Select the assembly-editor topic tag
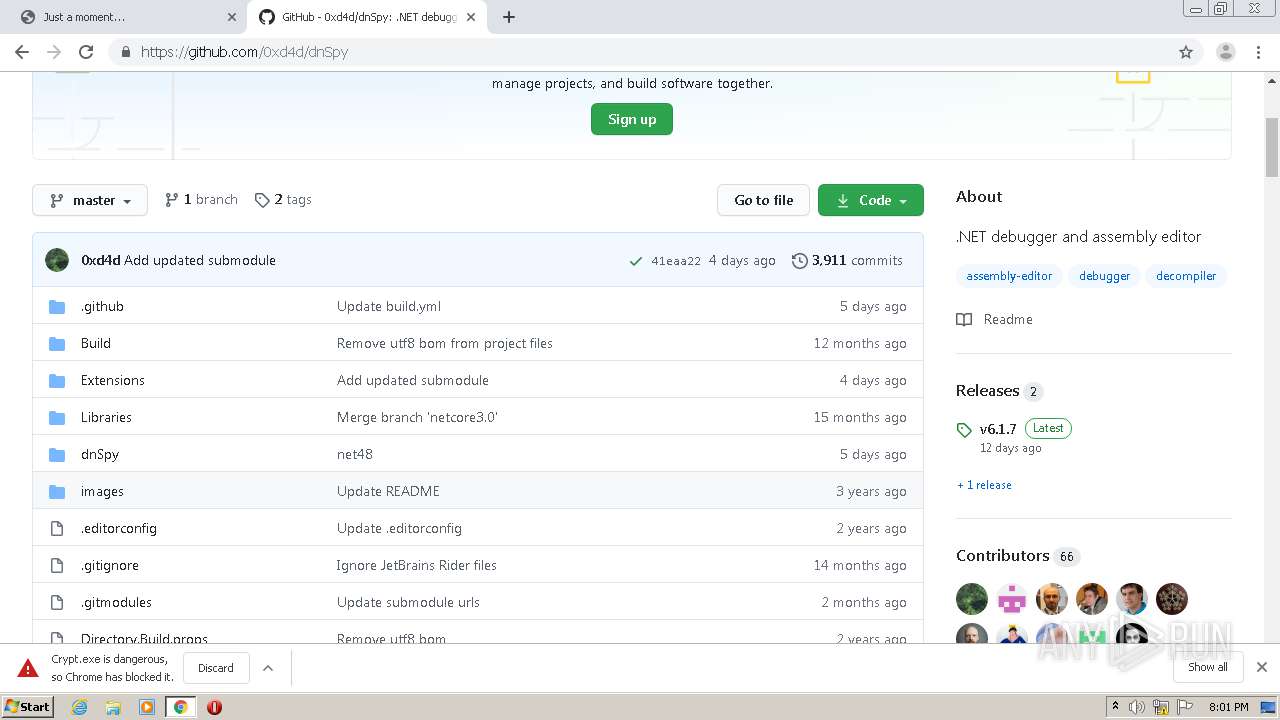This screenshot has height=720, width=1280. [1009, 276]
